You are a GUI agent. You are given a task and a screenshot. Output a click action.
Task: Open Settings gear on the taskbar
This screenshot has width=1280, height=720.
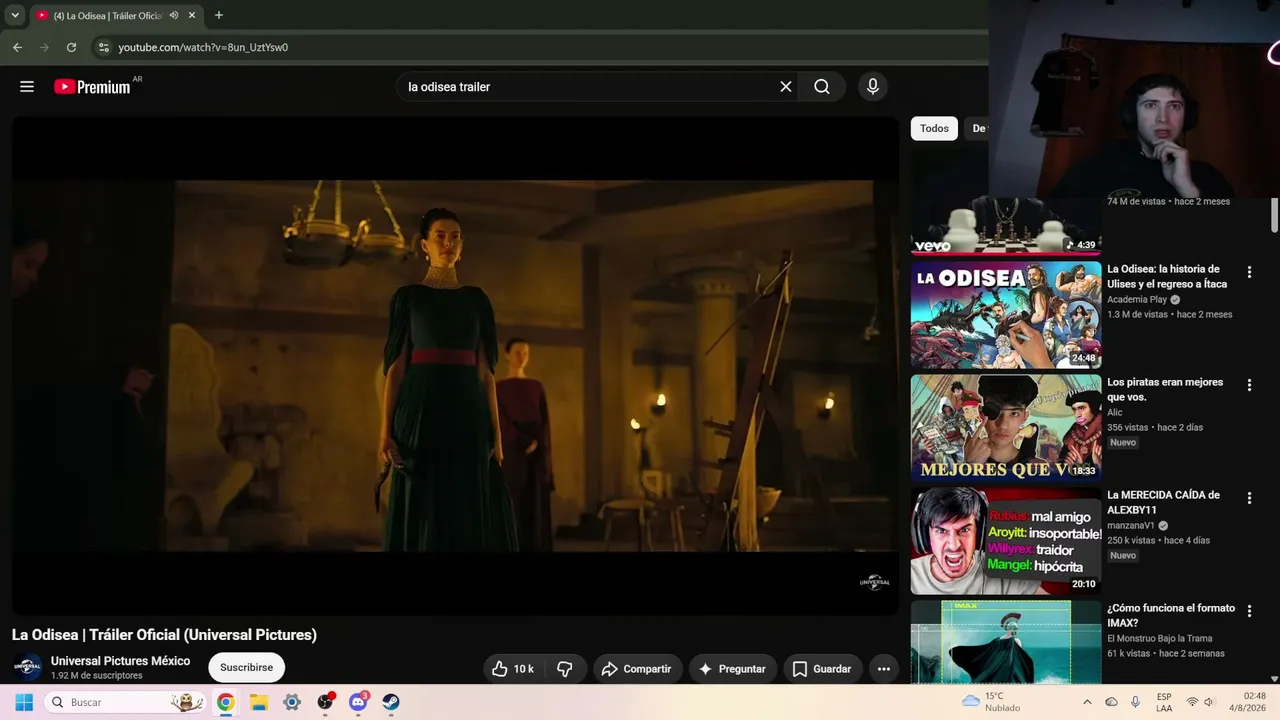[292, 702]
